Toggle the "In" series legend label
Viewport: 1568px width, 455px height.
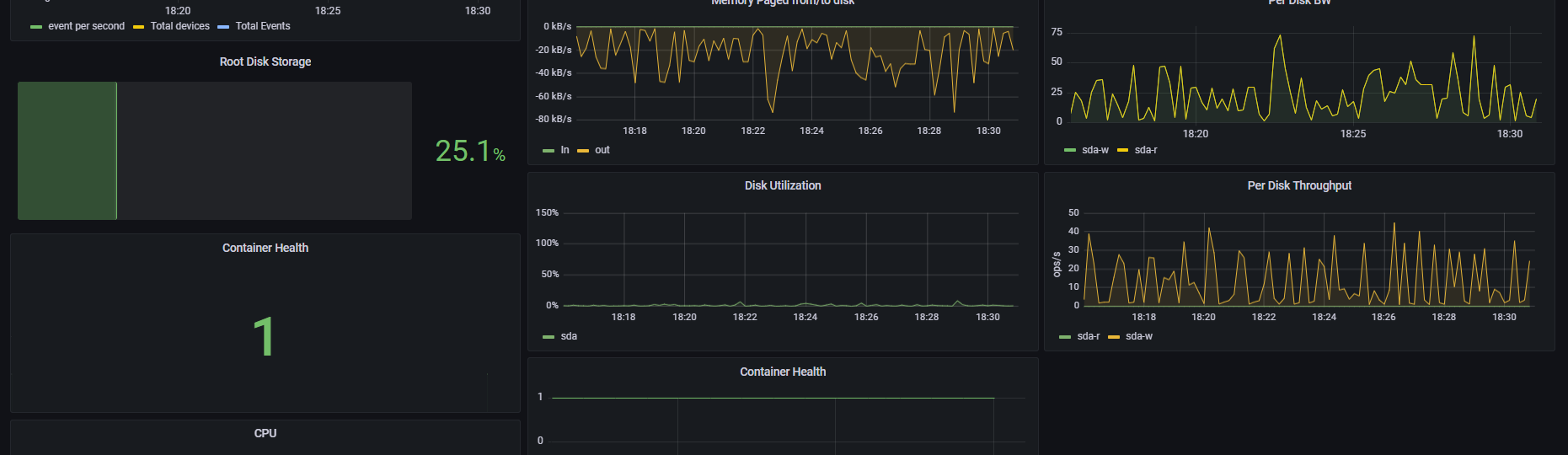pyautogui.click(x=565, y=150)
